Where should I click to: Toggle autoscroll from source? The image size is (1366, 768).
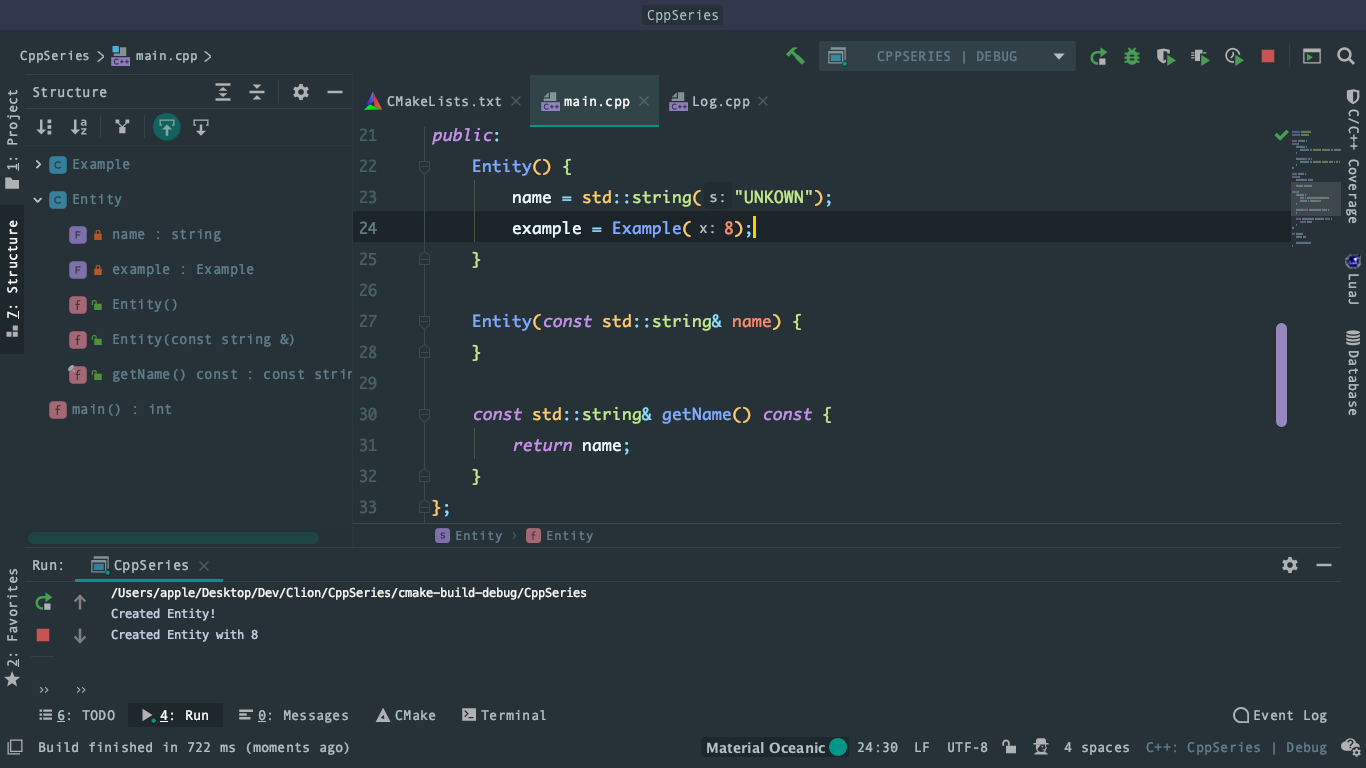201,127
